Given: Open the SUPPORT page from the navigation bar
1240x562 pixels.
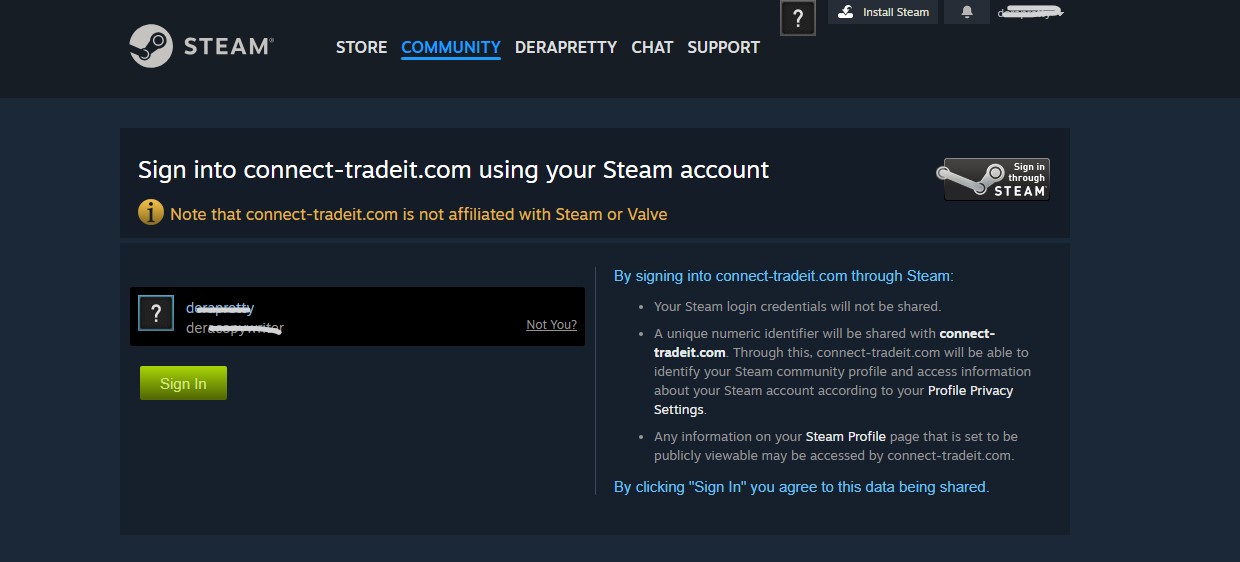Looking at the screenshot, I should tap(723, 47).
